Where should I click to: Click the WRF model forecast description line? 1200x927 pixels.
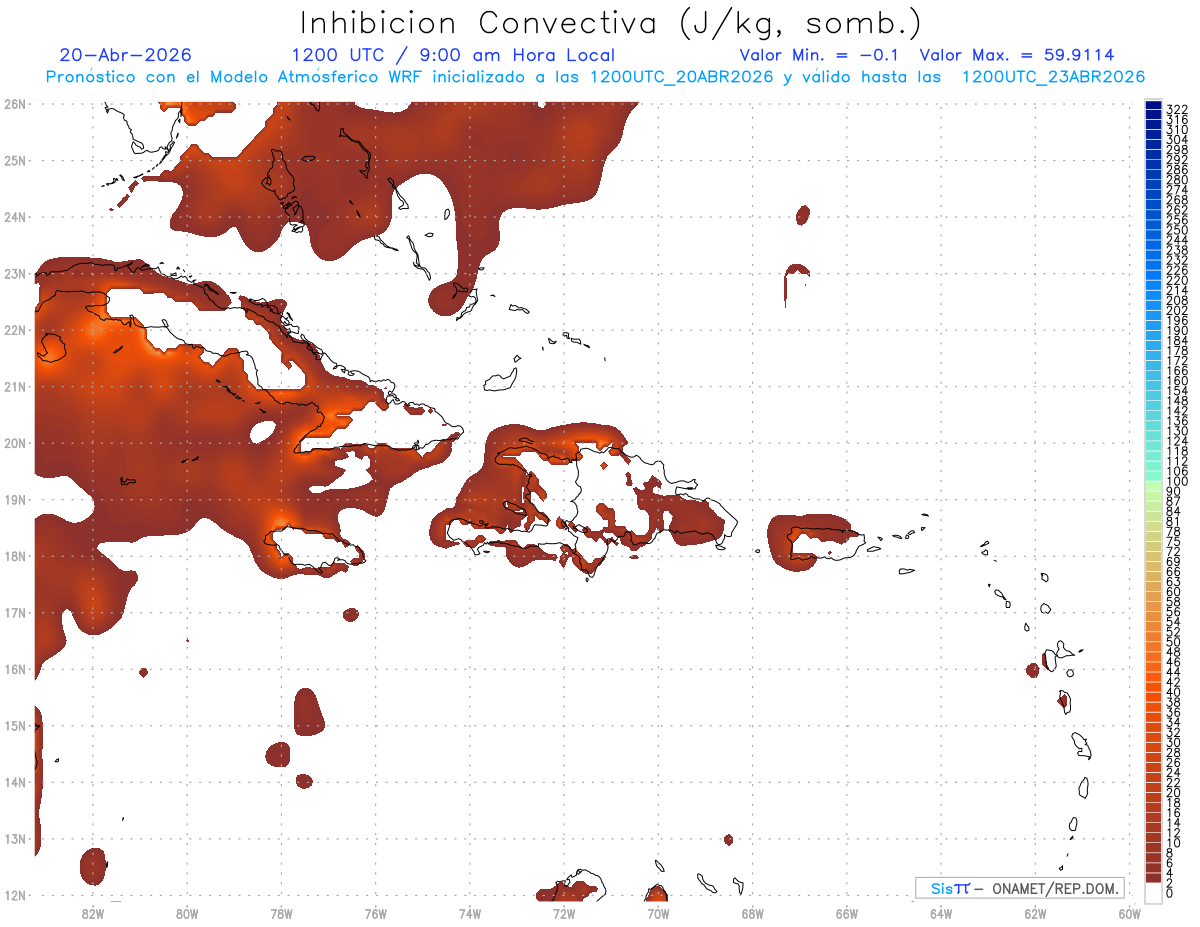click(x=595, y=77)
